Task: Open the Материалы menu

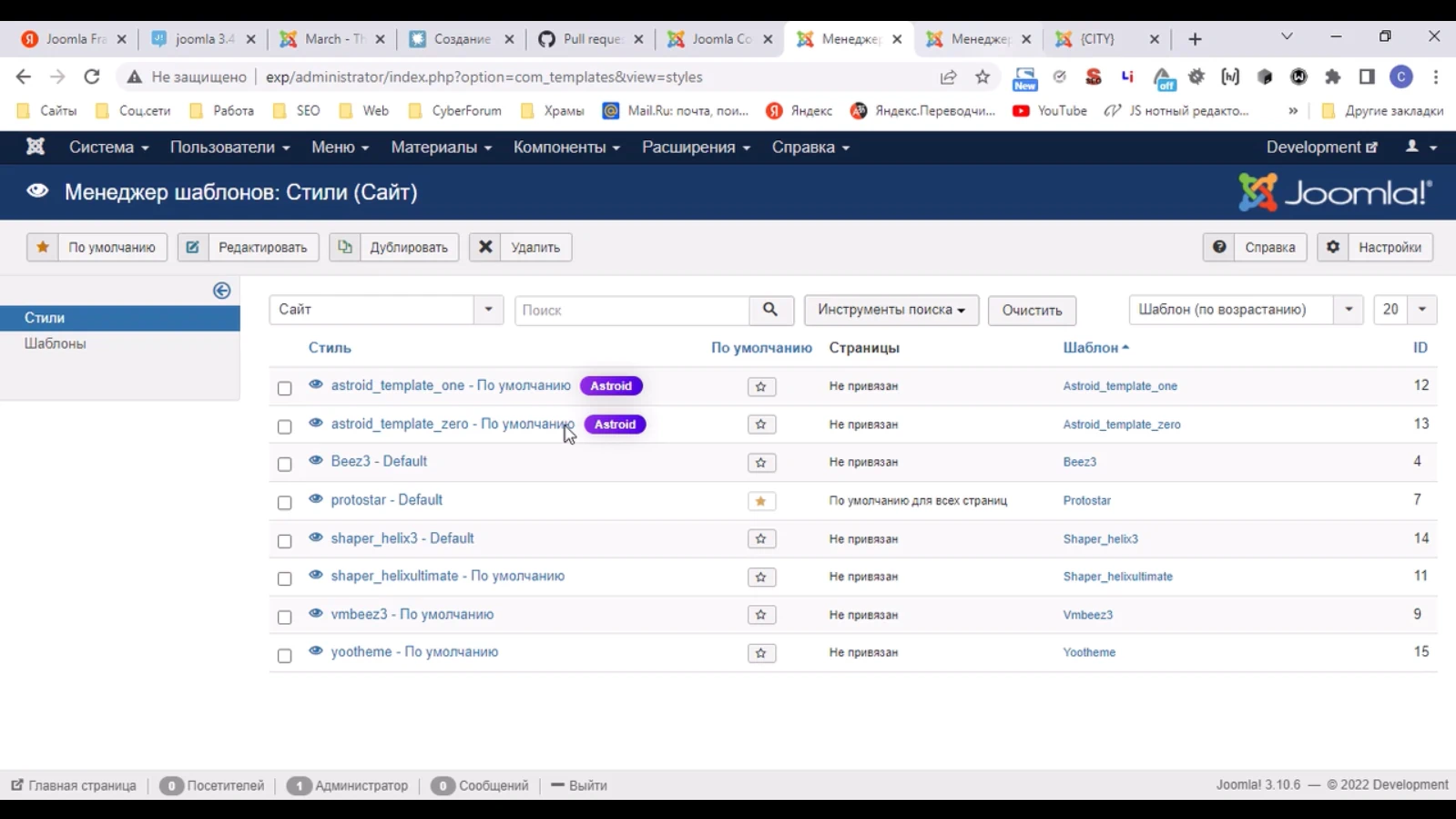Action: tap(441, 147)
